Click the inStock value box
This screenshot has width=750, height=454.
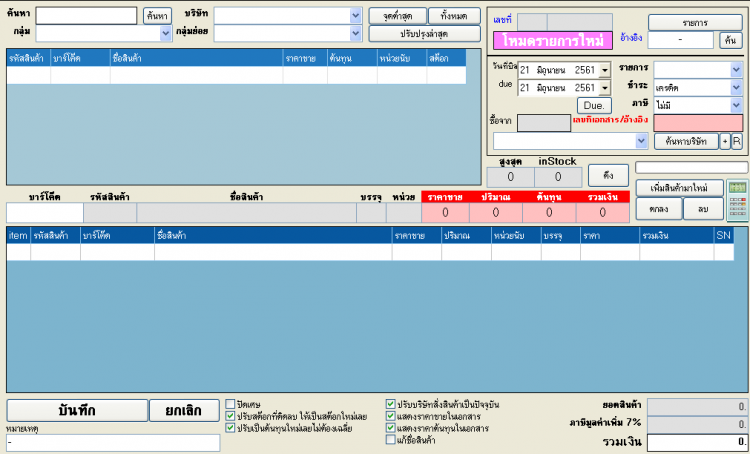(558, 177)
